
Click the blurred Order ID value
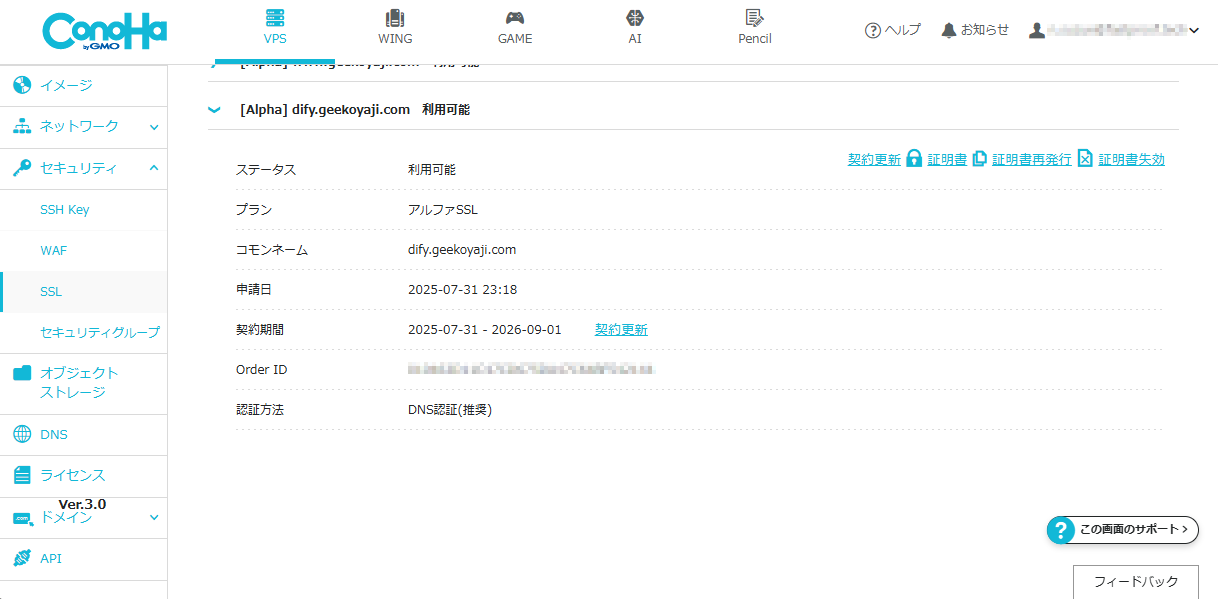click(x=531, y=370)
